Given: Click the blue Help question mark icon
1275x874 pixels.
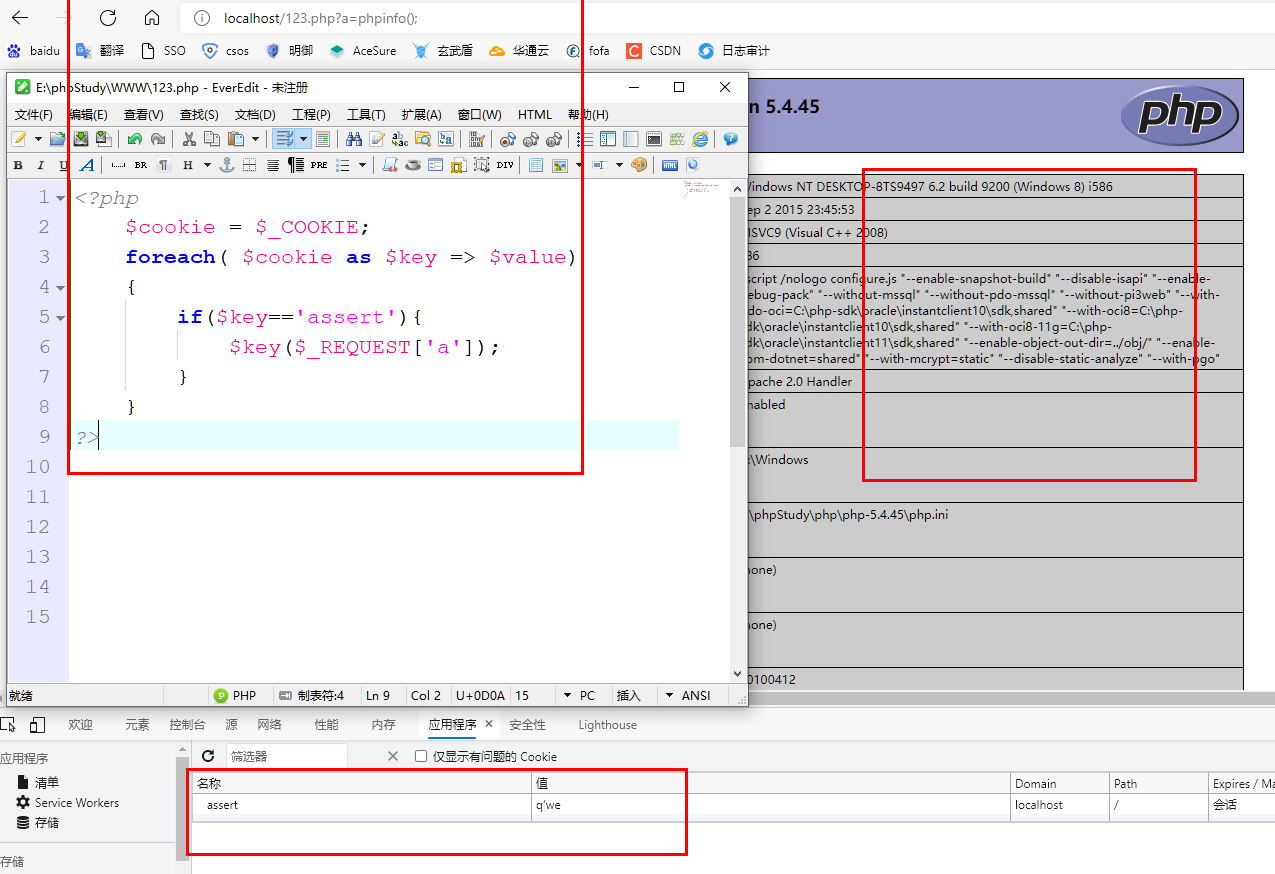Looking at the screenshot, I should pyautogui.click(x=731, y=139).
